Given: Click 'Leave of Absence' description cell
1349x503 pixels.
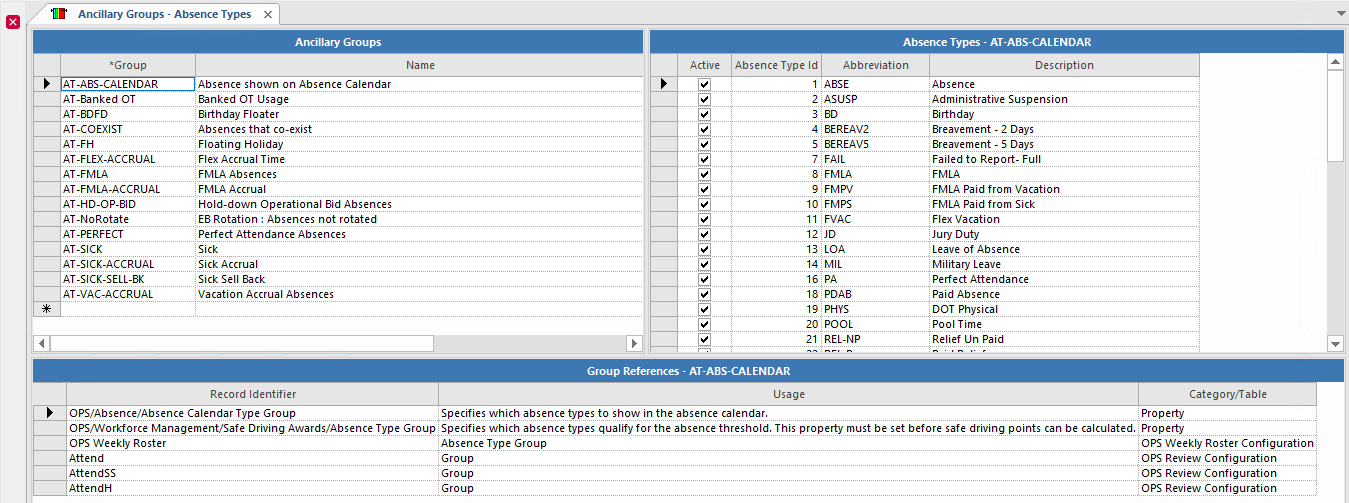Looking at the screenshot, I should 1064,249.
